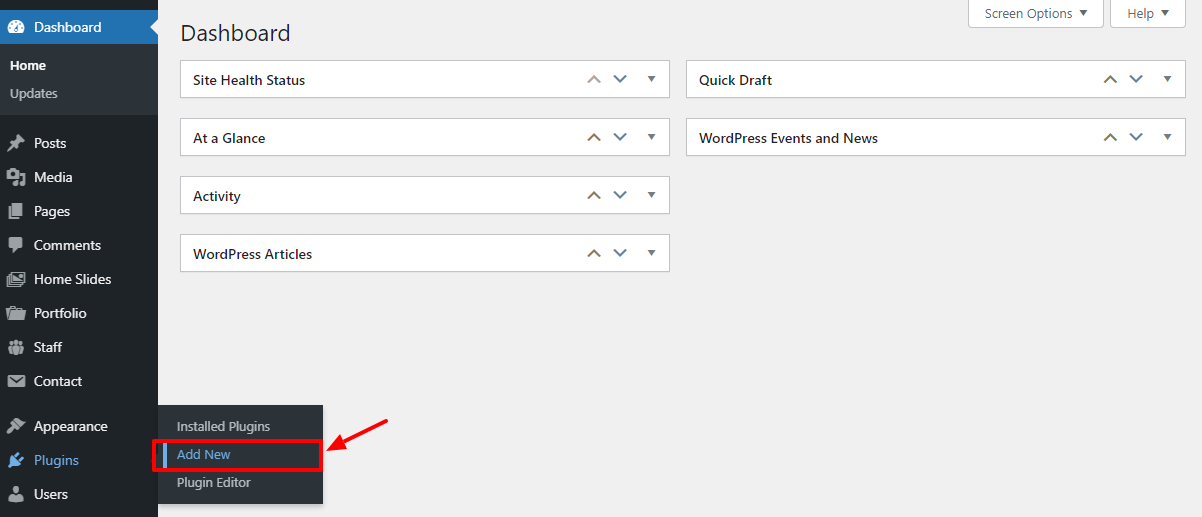Toggle the Quick Draft panel triangle
Screen dimensions: 1202x517
click(x=1167, y=79)
